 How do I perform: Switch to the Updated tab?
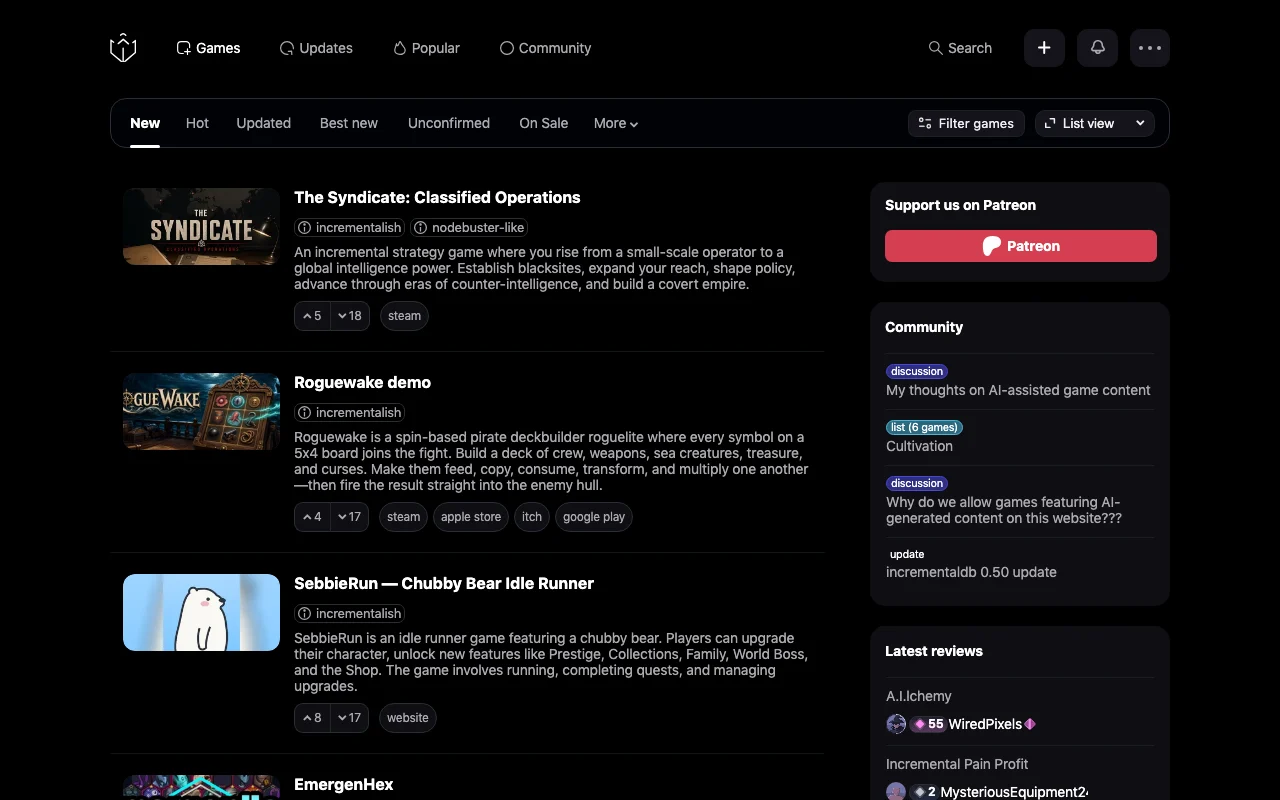tap(263, 123)
